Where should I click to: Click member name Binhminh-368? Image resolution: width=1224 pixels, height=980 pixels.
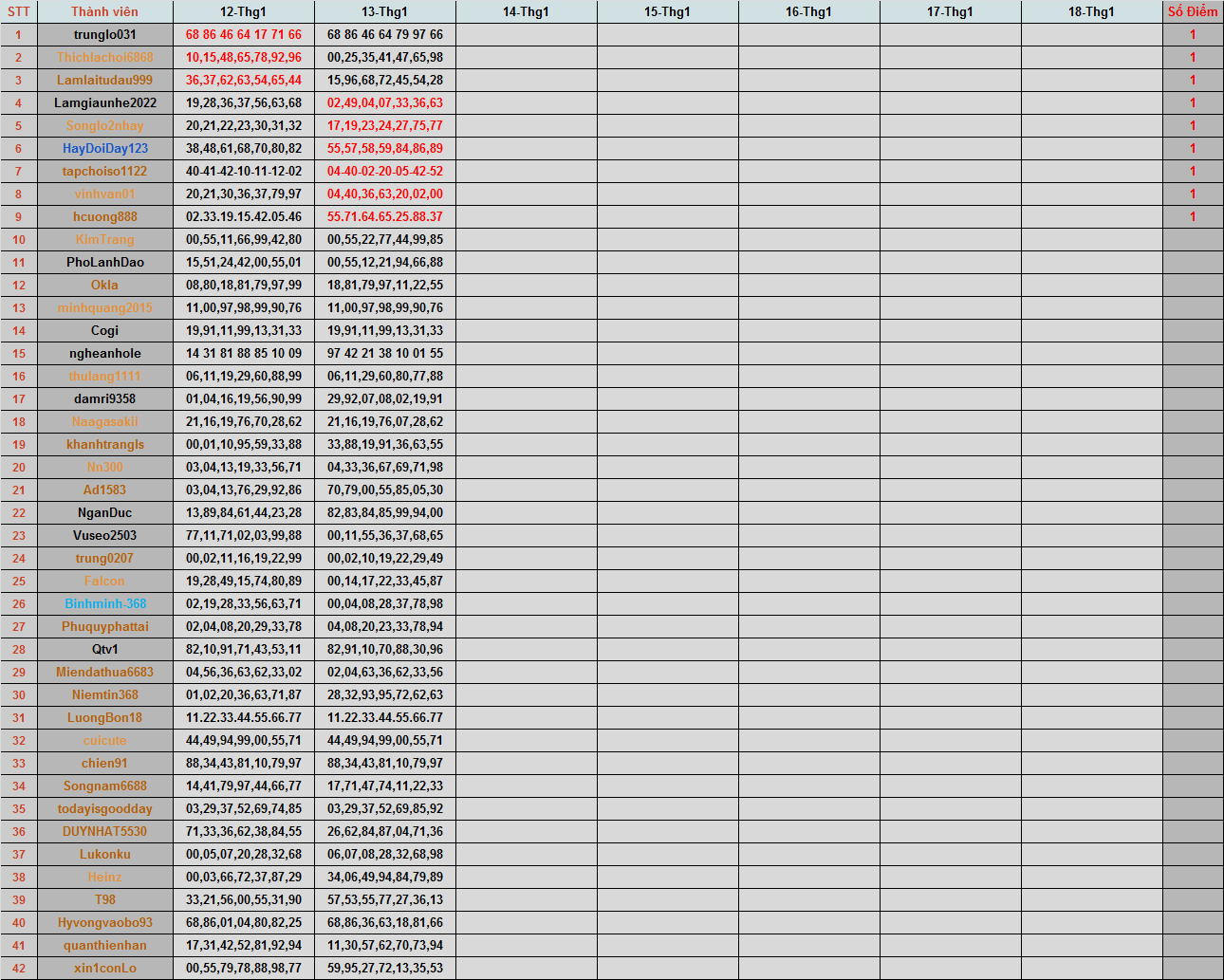pos(104,603)
